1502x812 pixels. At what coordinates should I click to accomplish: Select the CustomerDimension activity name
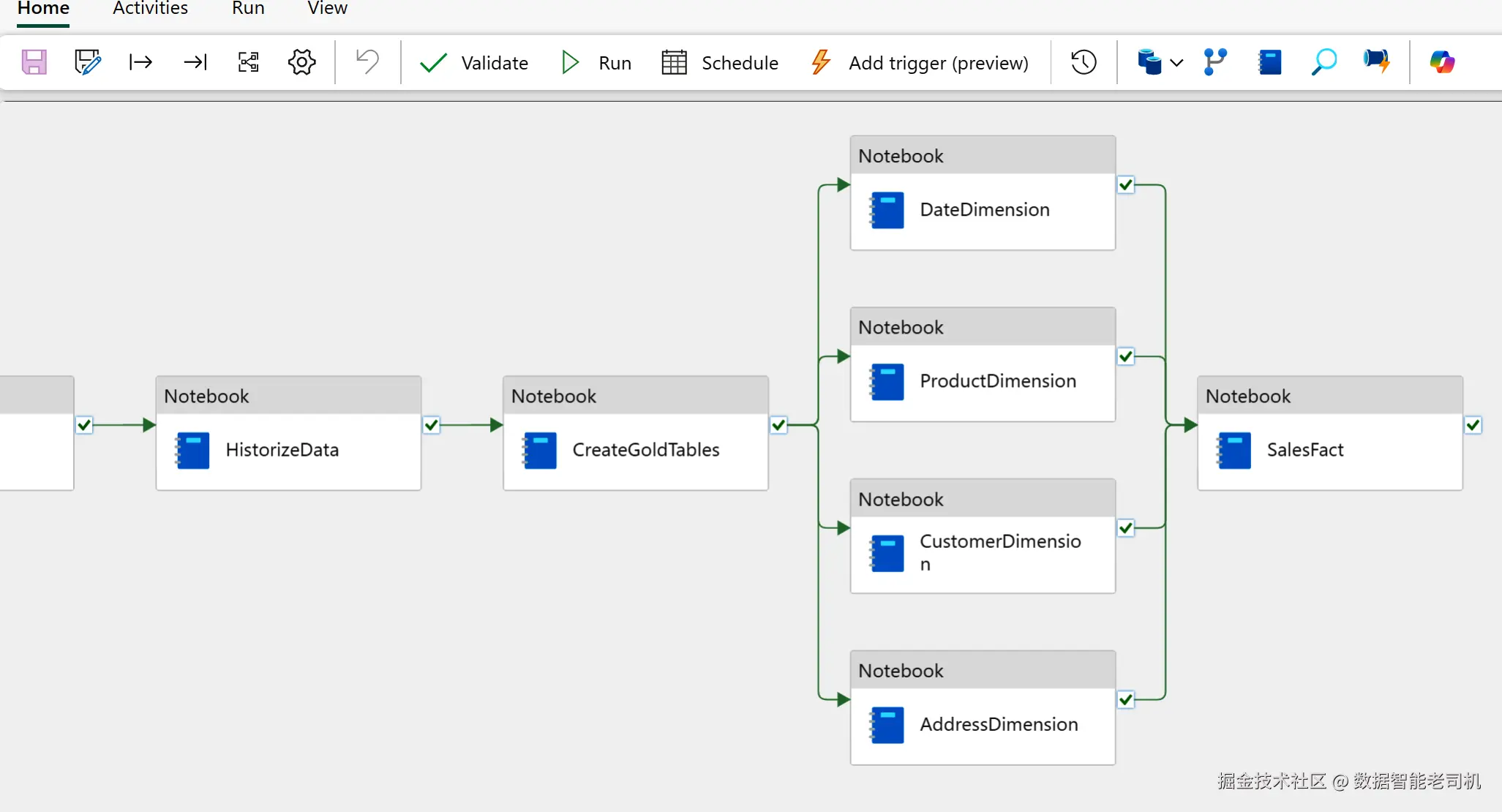(x=1000, y=552)
